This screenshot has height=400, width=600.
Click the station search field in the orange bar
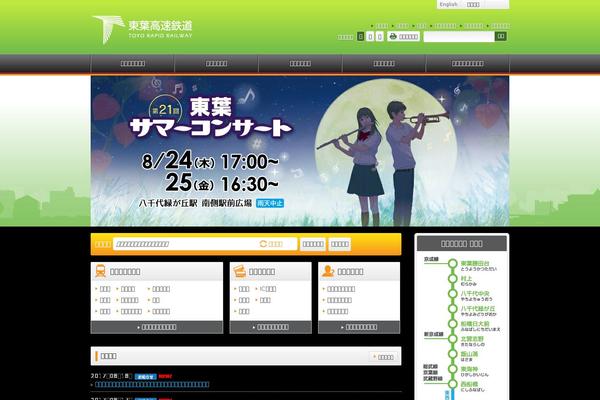[205, 244]
